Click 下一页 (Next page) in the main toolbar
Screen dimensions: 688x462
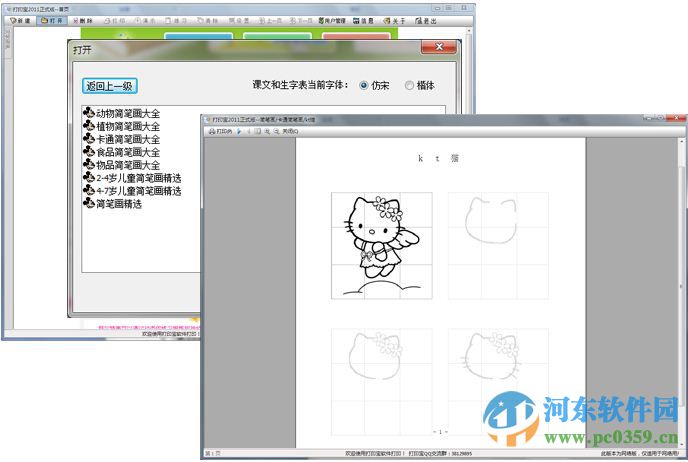pos(301,21)
